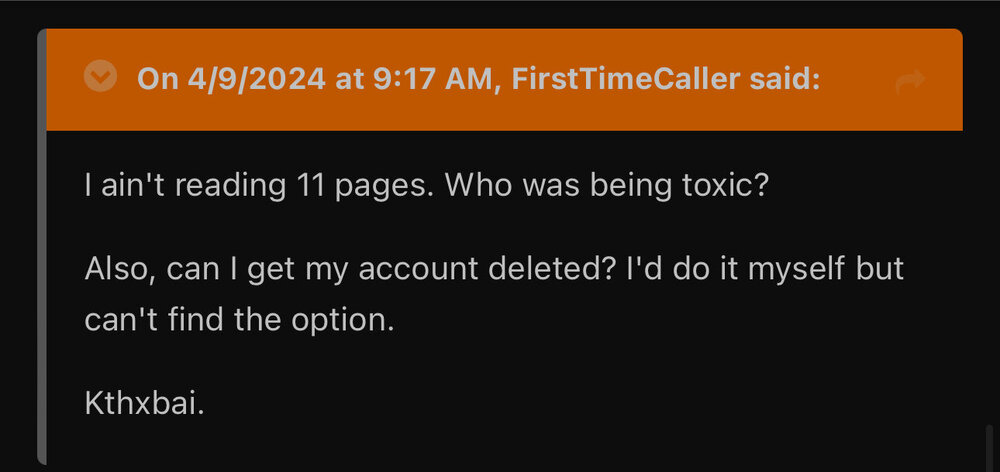Click the go-to-original-post arrow icon
The image size is (1000, 472).
click(910, 82)
